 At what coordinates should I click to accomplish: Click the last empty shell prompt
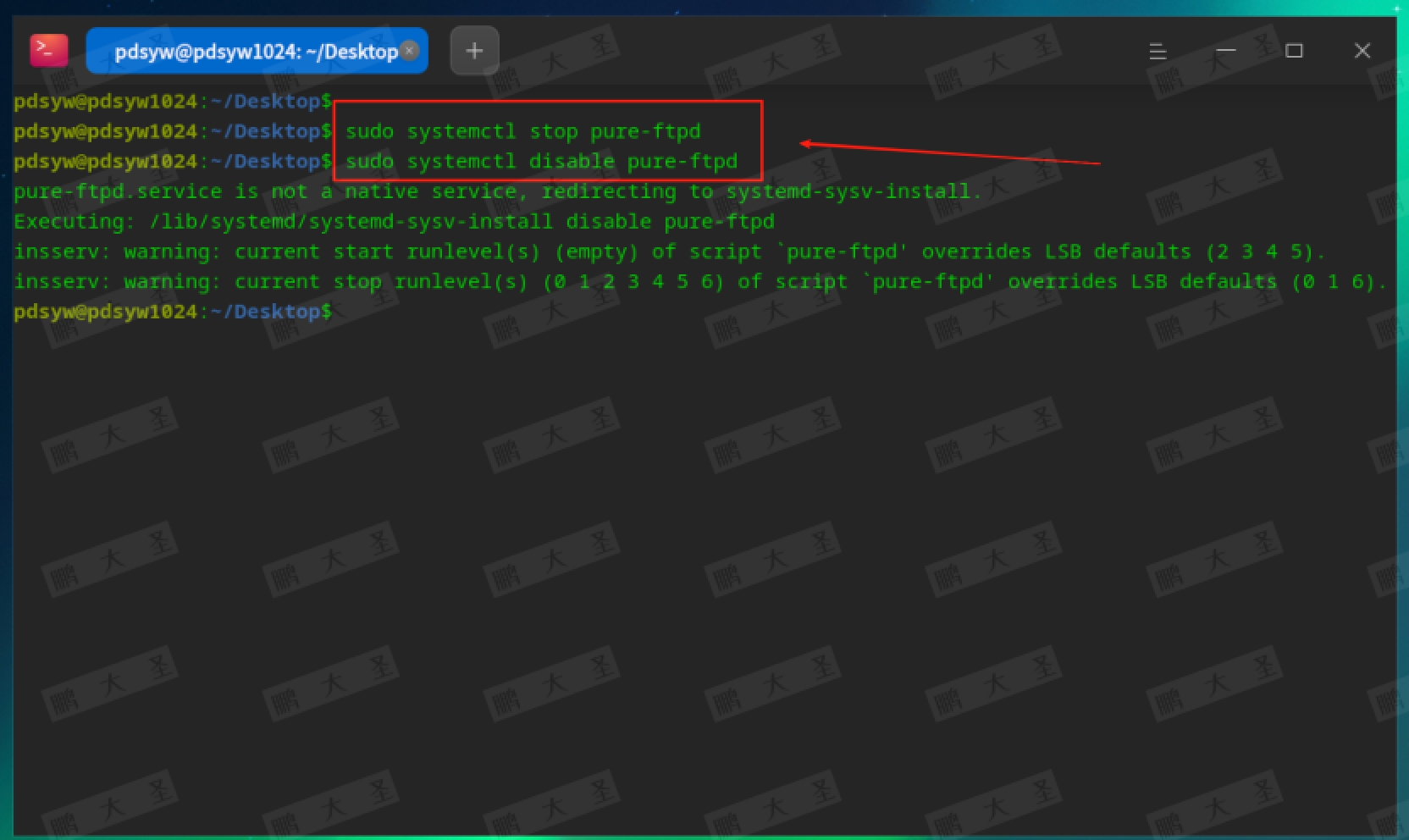click(x=169, y=311)
